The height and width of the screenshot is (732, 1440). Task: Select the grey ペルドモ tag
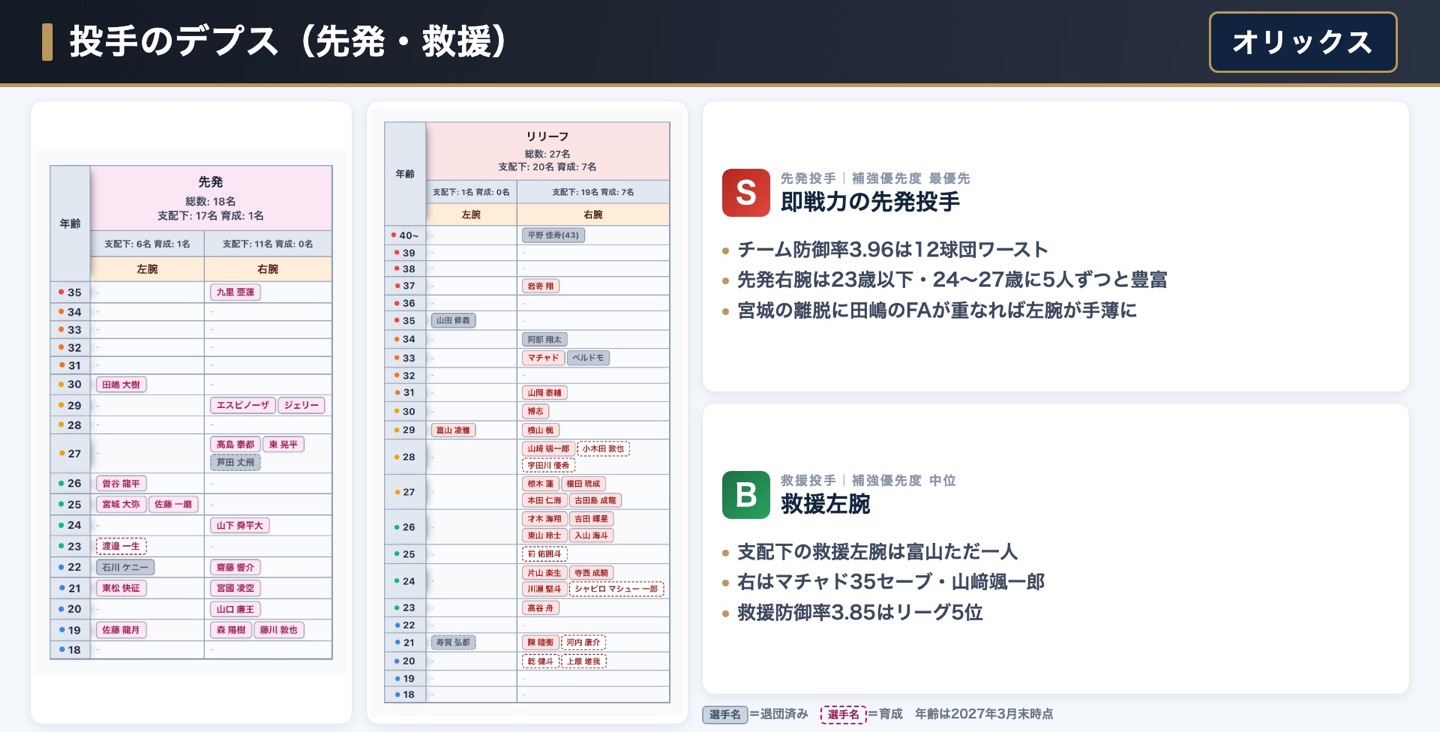coord(588,357)
